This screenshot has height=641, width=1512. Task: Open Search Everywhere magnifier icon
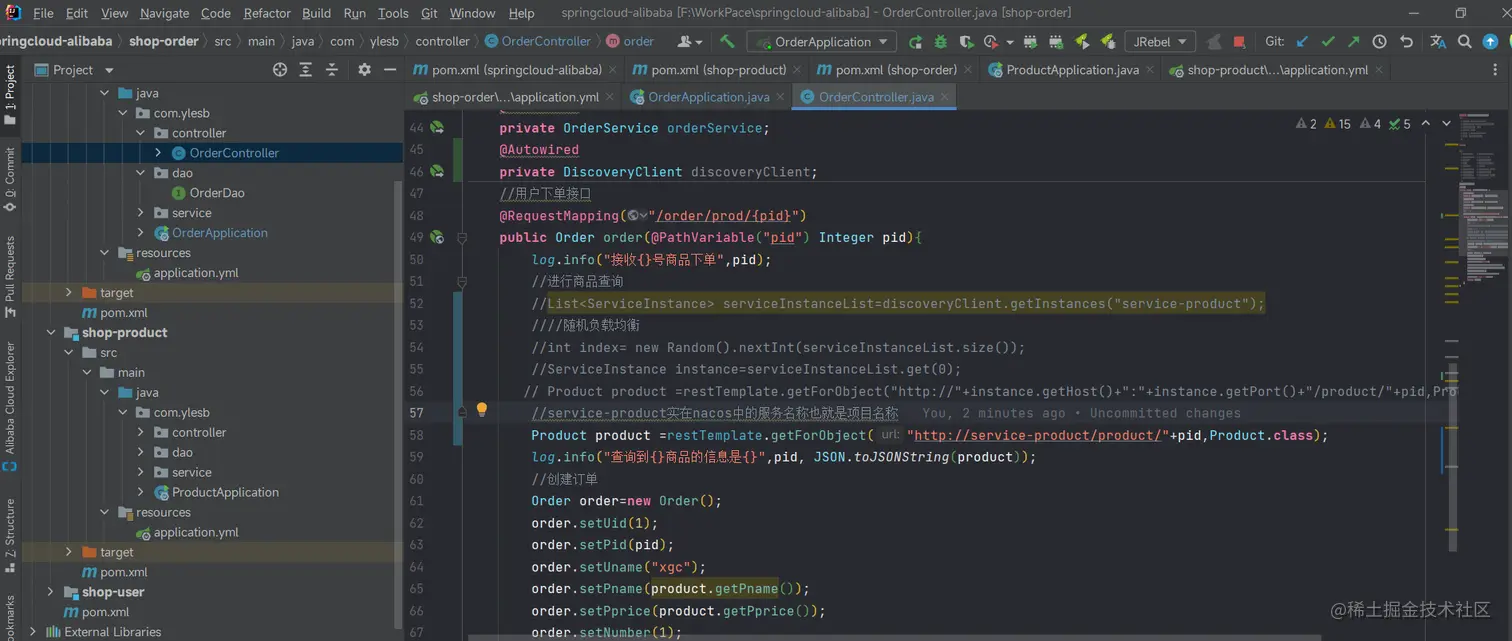tap(1464, 42)
